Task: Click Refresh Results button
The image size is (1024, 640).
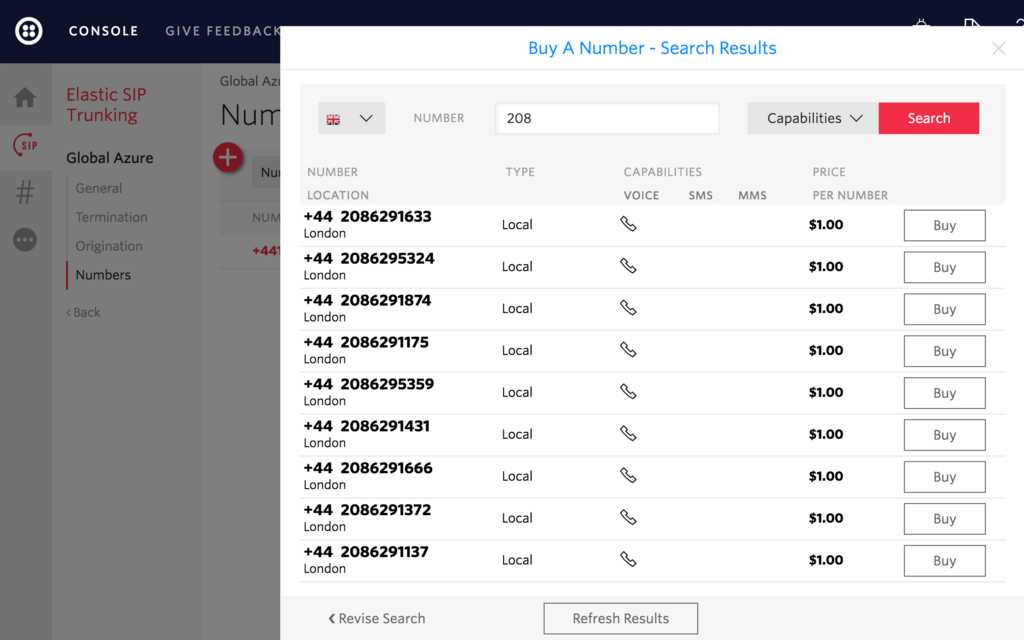Action: (620, 618)
